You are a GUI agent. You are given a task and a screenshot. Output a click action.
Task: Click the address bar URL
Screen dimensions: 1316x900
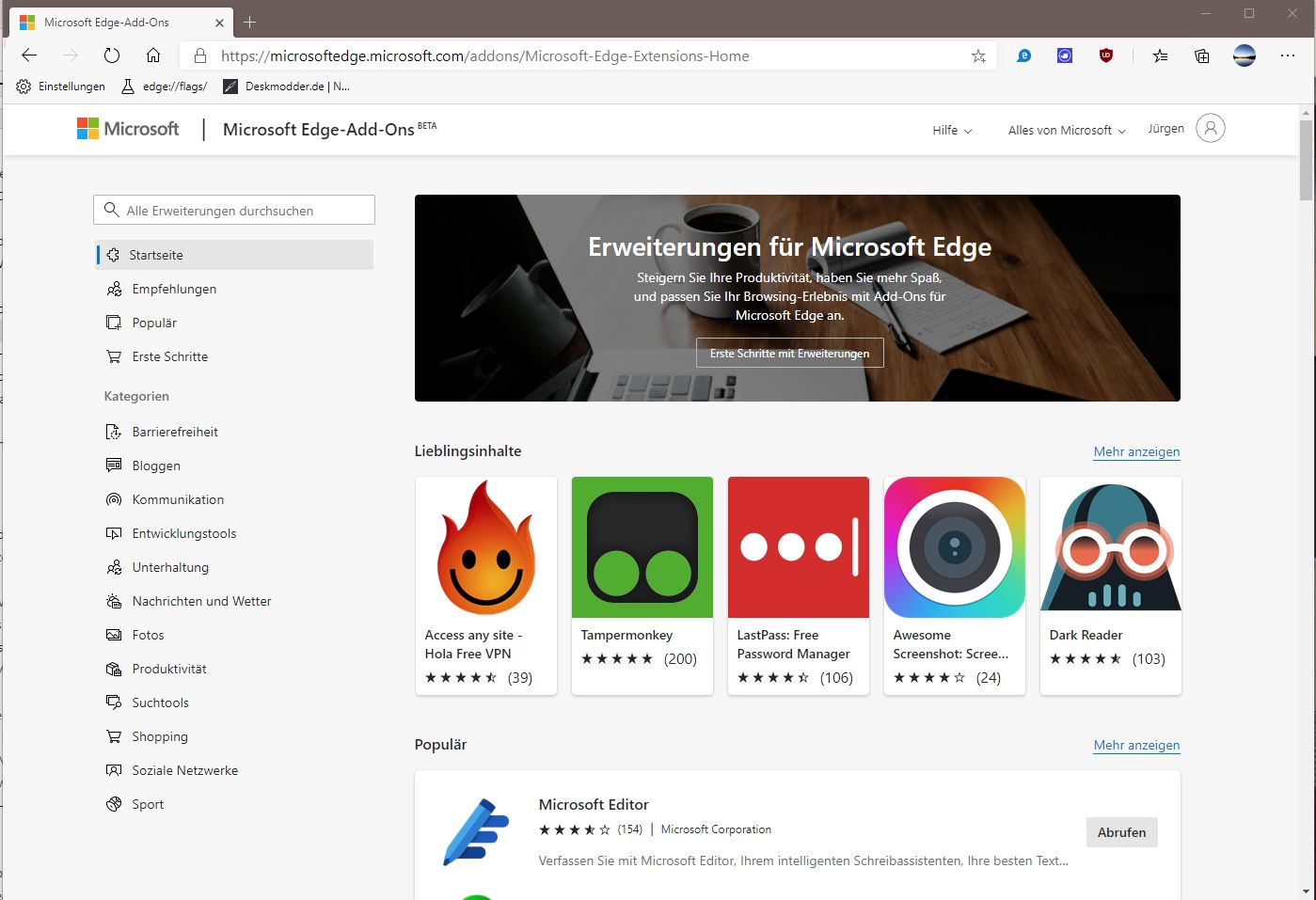[x=485, y=55]
